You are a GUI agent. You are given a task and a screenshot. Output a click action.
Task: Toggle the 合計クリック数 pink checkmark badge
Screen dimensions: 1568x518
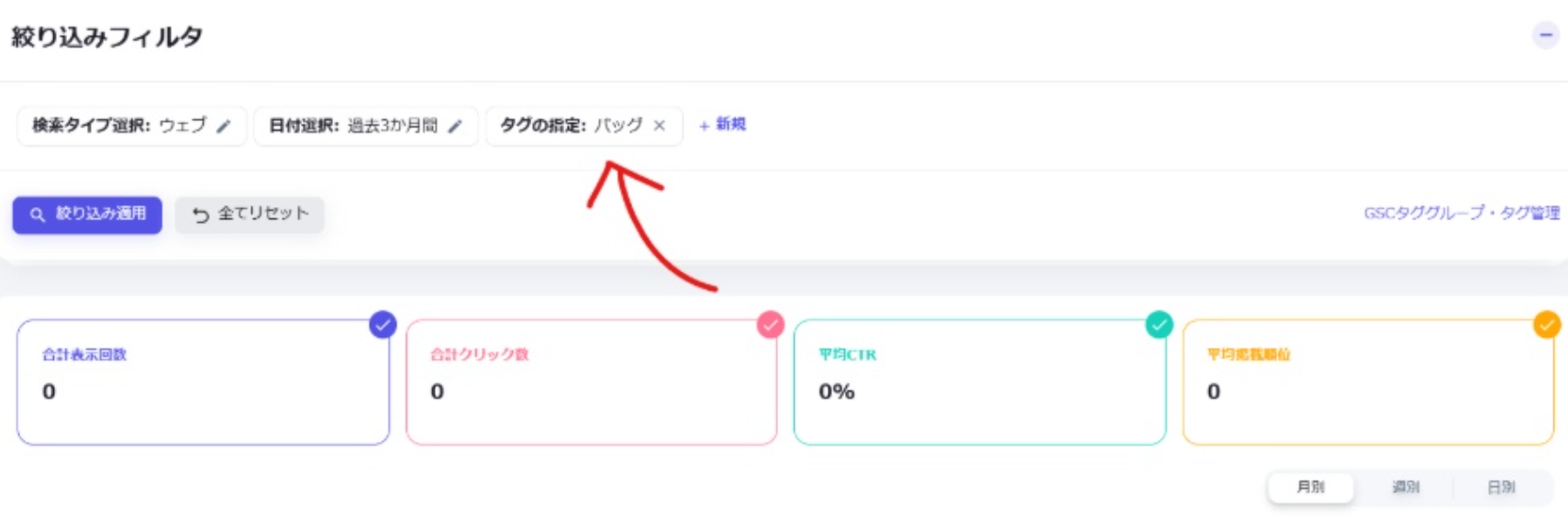tap(770, 325)
